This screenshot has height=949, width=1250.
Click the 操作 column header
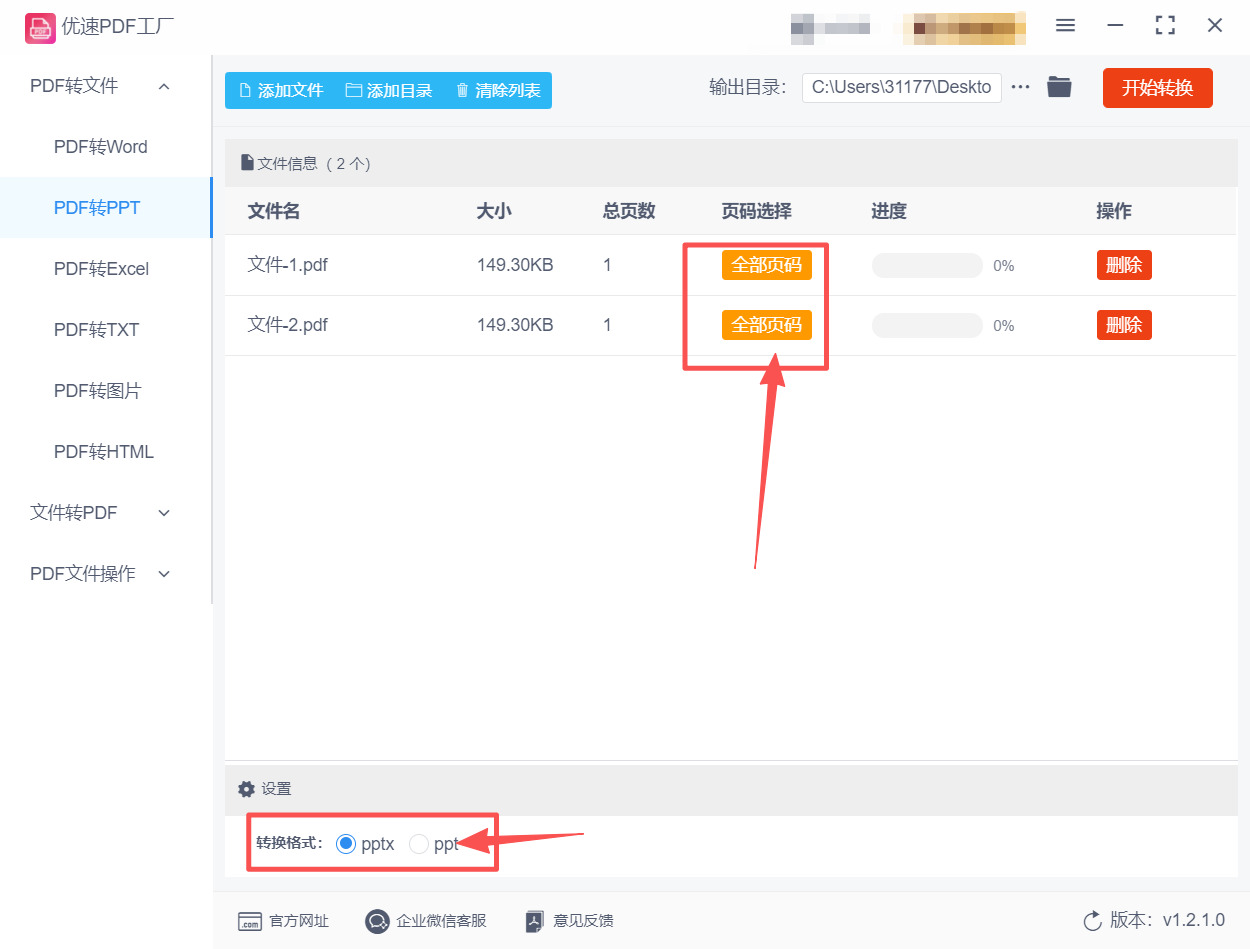click(x=1114, y=211)
